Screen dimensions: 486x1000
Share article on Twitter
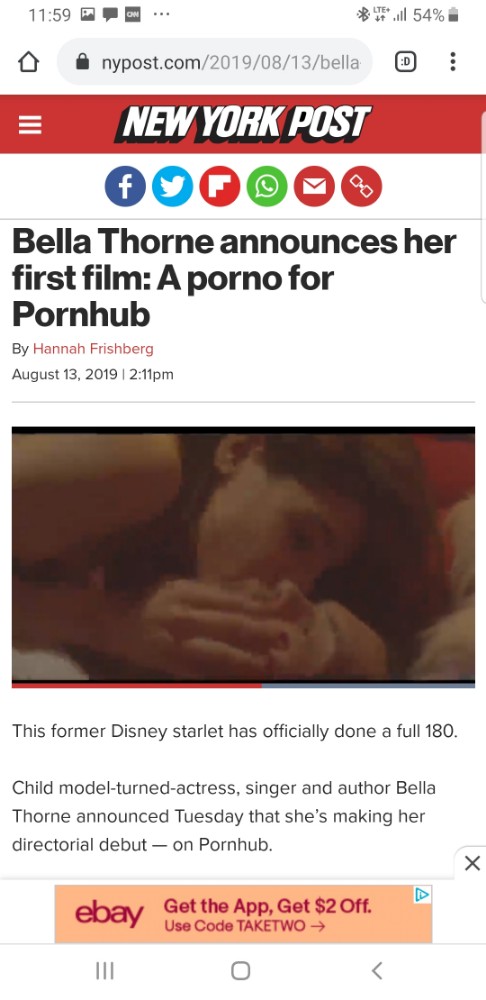tap(172, 186)
